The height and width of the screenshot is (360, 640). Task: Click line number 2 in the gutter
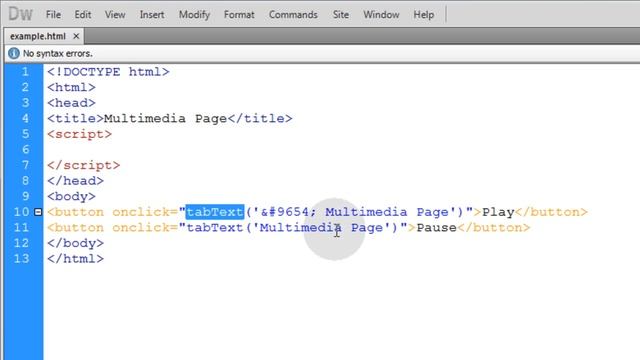pyautogui.click(x=25, y=87)
